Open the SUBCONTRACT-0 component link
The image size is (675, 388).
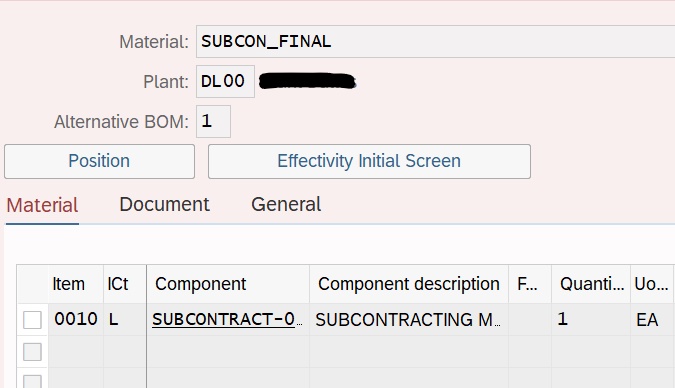click(x=226, y=320)
